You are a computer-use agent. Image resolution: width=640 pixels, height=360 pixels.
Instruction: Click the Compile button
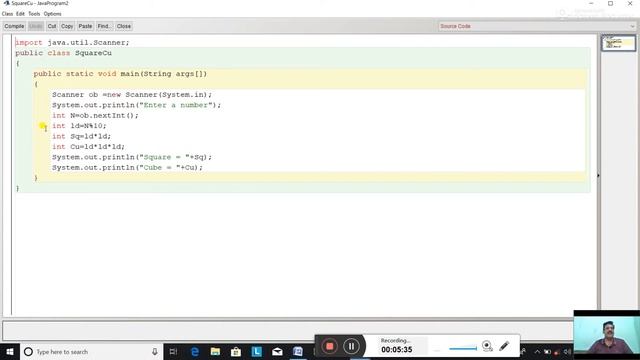pos(14,26)
